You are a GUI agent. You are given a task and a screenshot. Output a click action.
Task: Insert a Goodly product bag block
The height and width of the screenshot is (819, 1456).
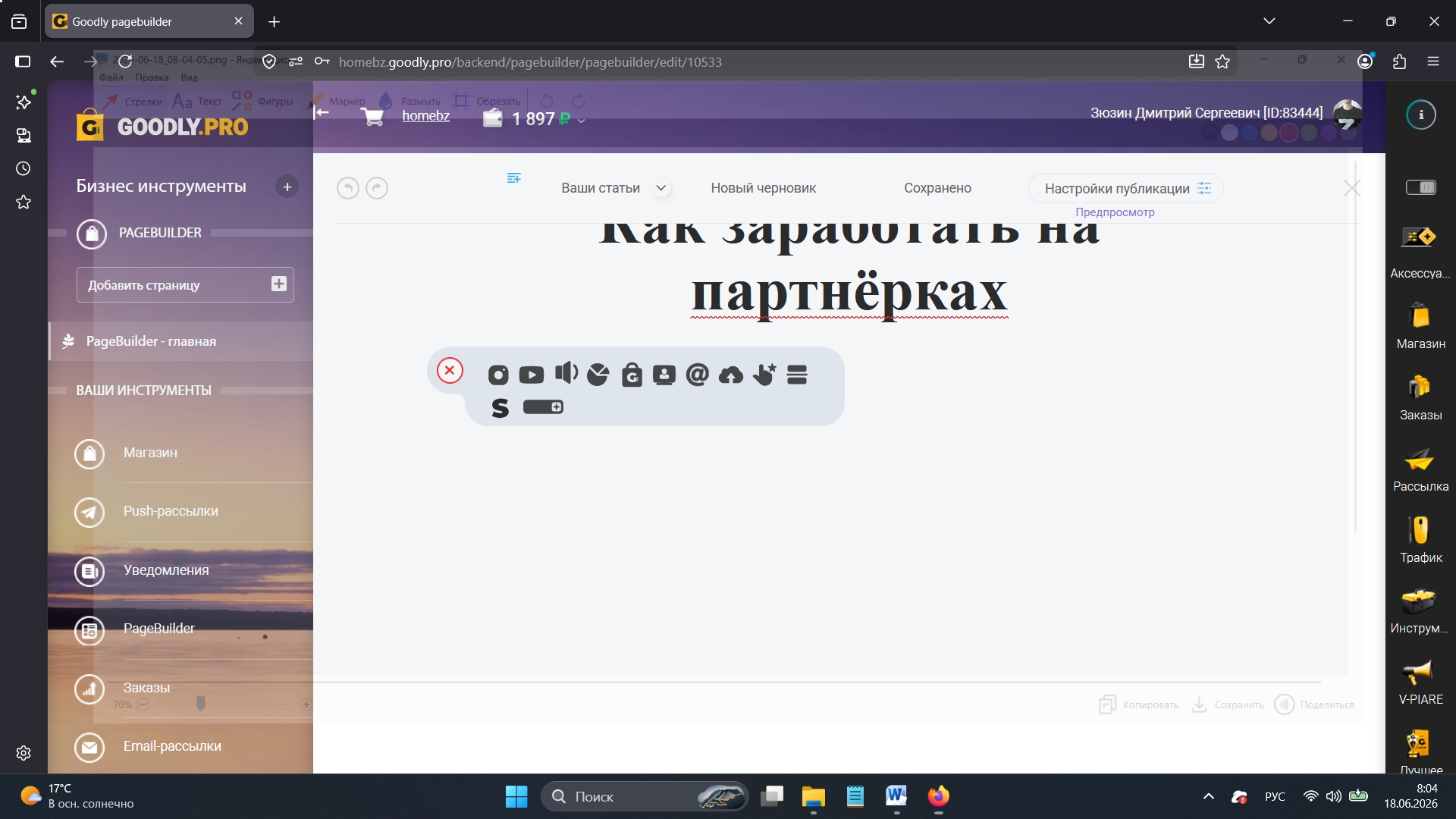(632, 375)
